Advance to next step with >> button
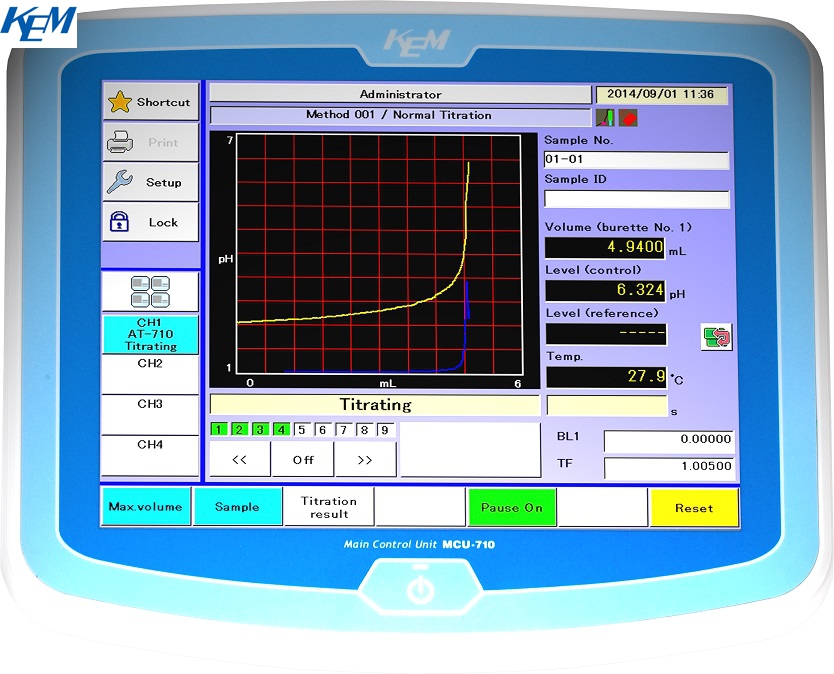This screenshot has width=834, height=674. 365,460
